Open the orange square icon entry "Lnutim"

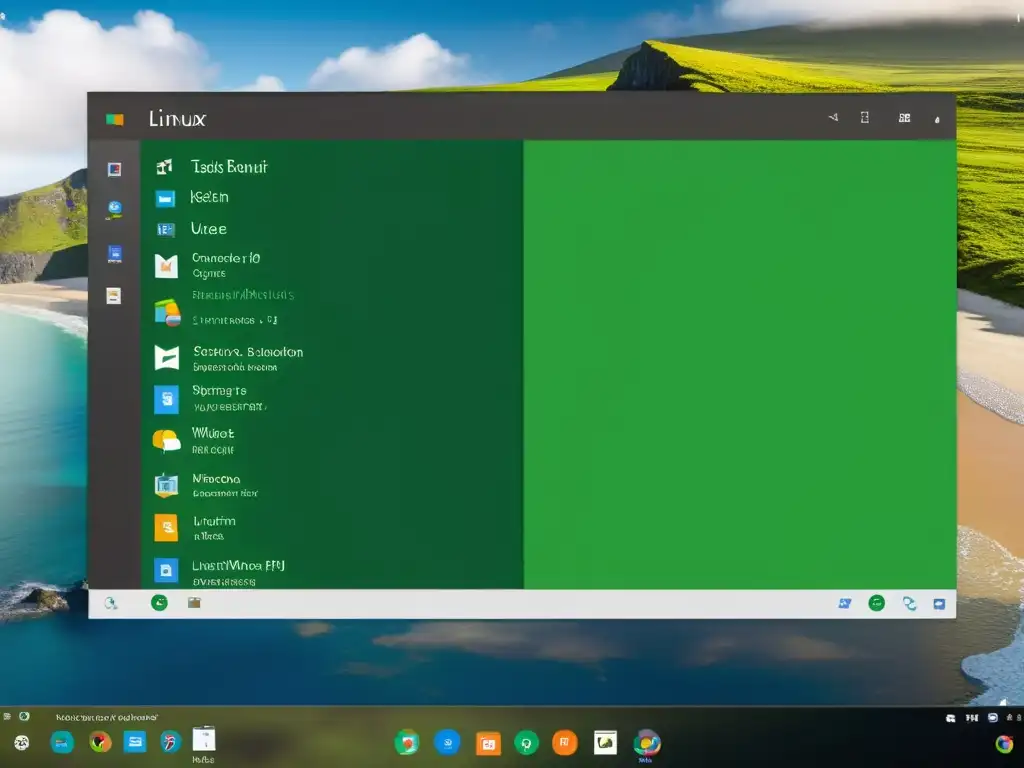166,528
